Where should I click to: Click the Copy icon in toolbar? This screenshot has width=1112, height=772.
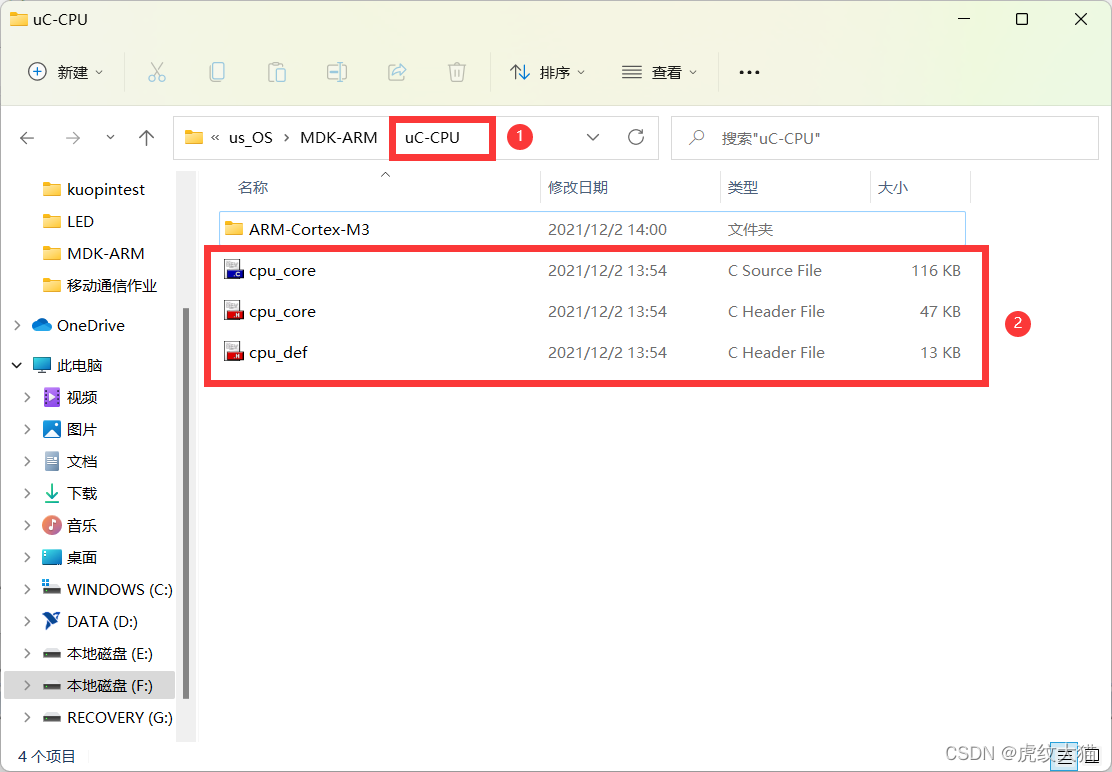pos(217,72)
